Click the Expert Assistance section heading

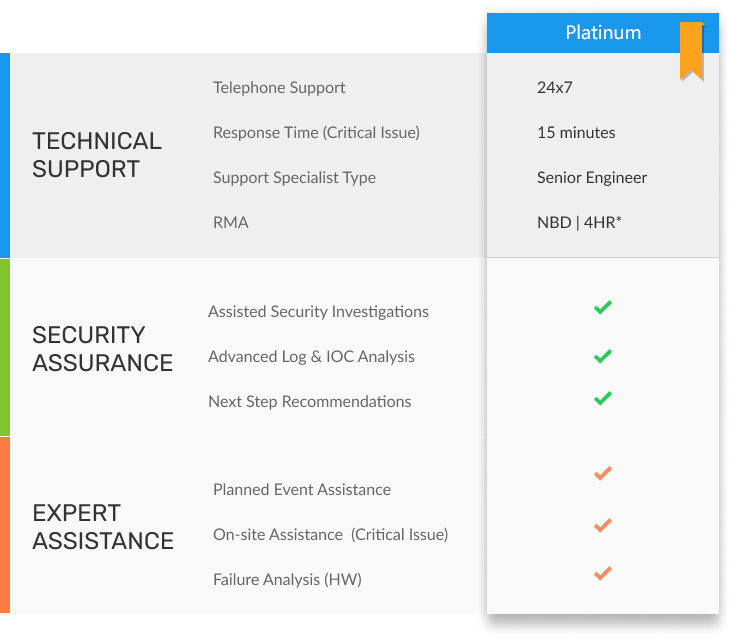click(102, 527)
